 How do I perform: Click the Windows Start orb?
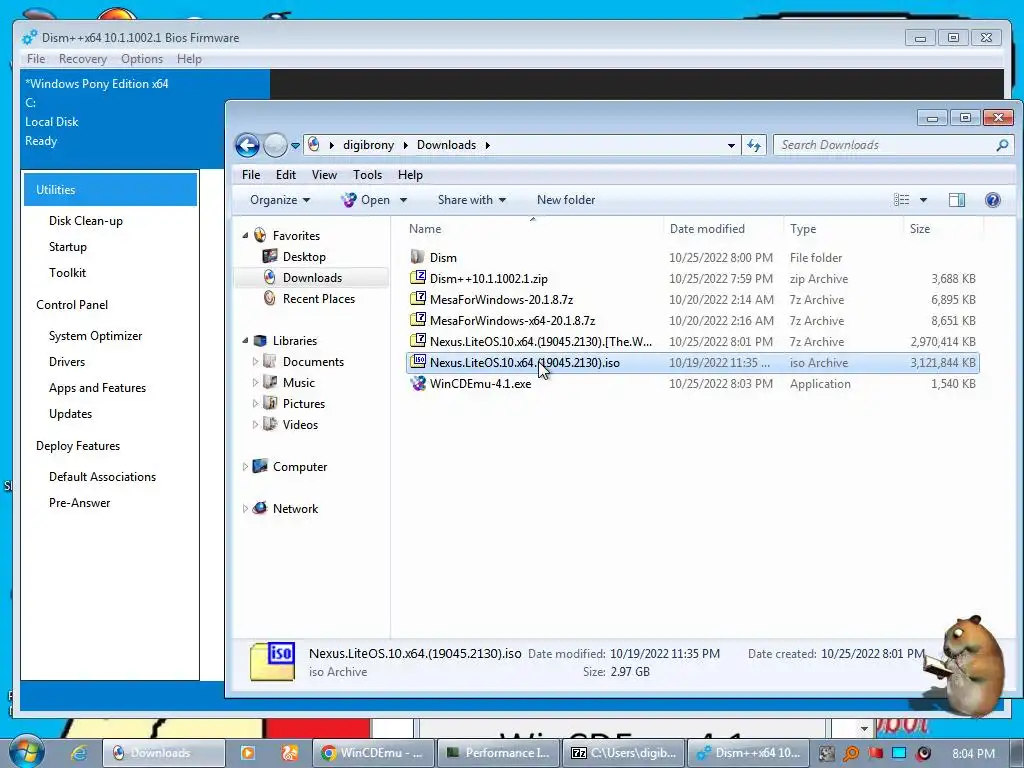tap(26, 752)
